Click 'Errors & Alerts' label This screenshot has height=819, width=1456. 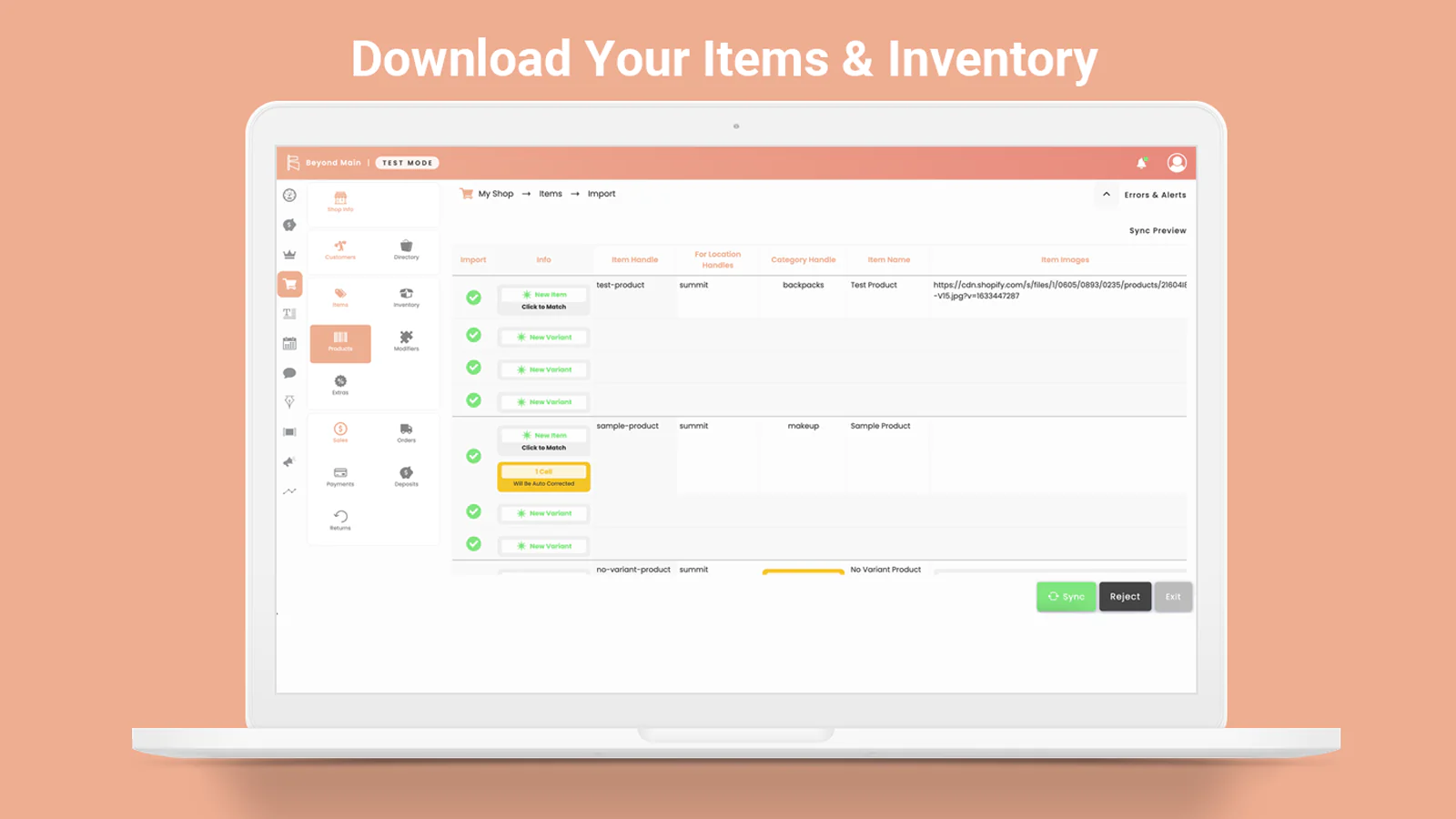click(1155, 195)
